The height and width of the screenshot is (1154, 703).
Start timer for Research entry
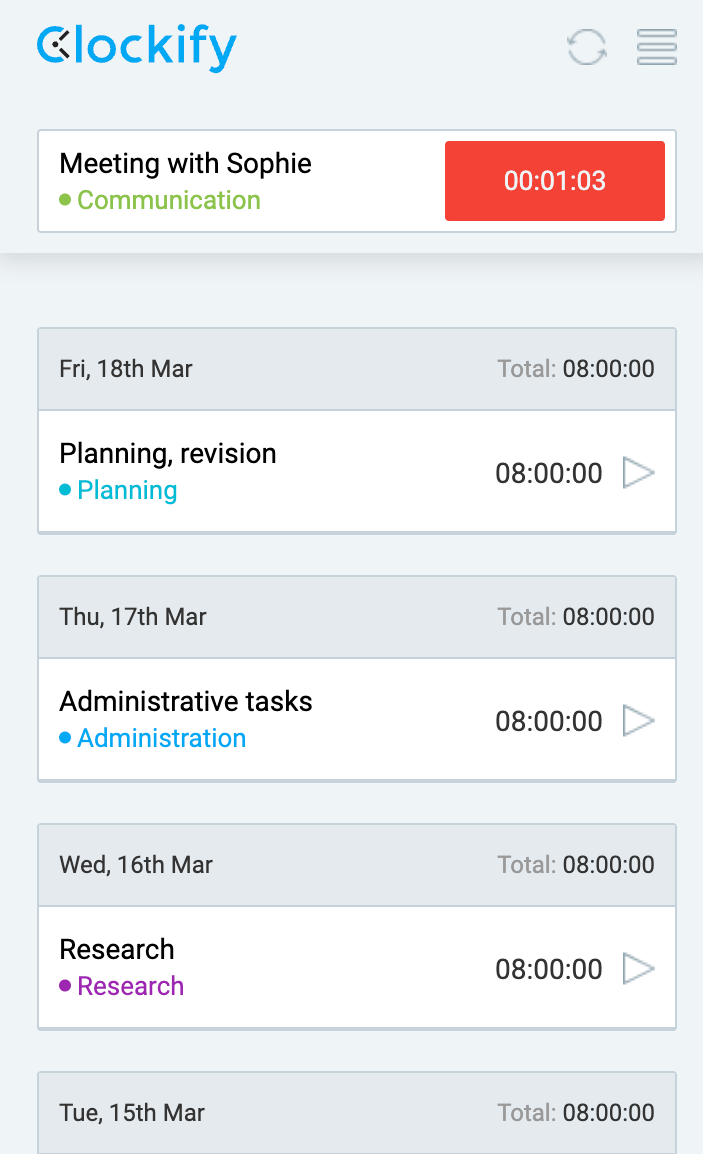pyautogui.click(x=639, y=968)
